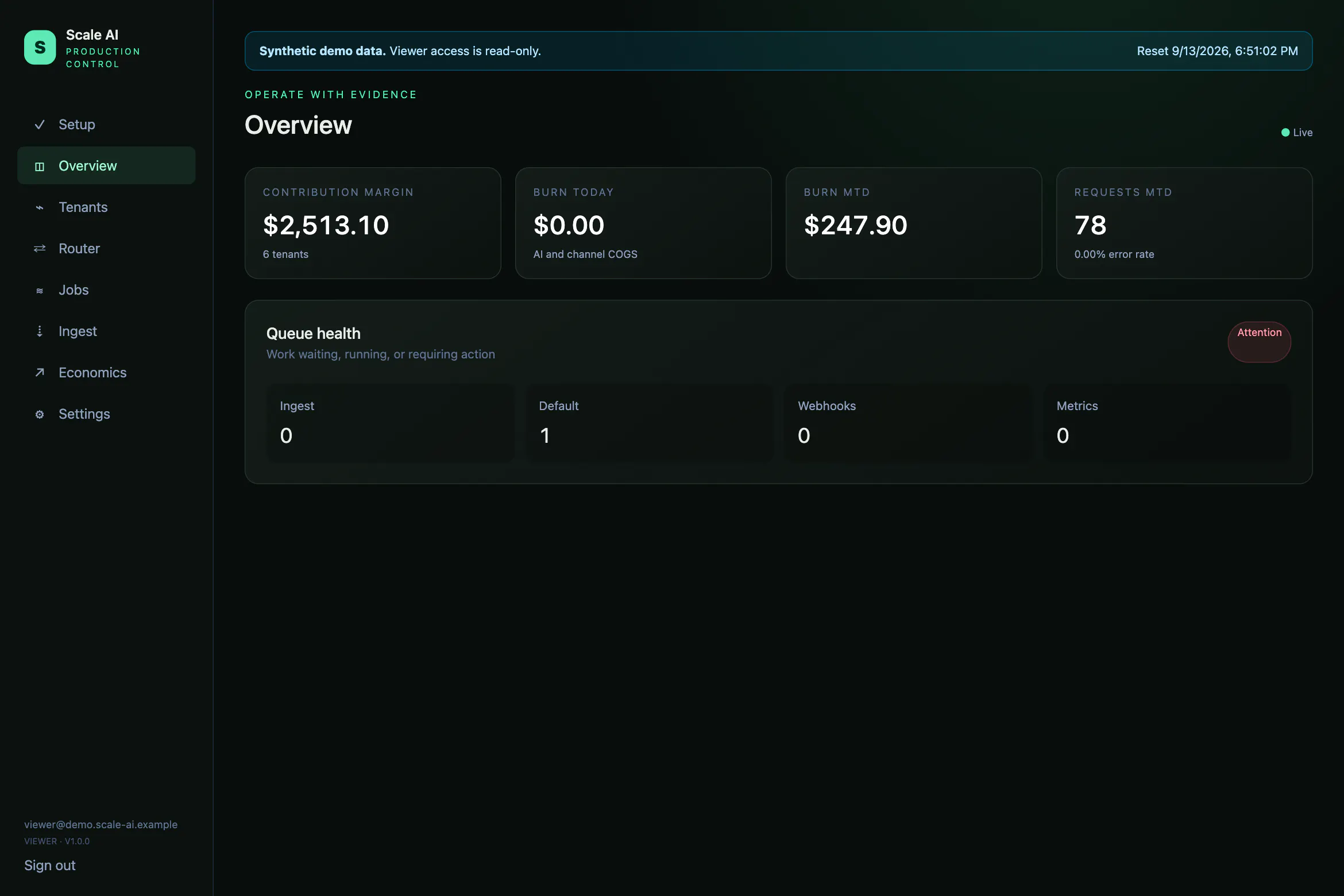Click the "PRODUCTION CONTROL" tagline
The height and width of the screenshot is (896, 1344).
[103, 58]
